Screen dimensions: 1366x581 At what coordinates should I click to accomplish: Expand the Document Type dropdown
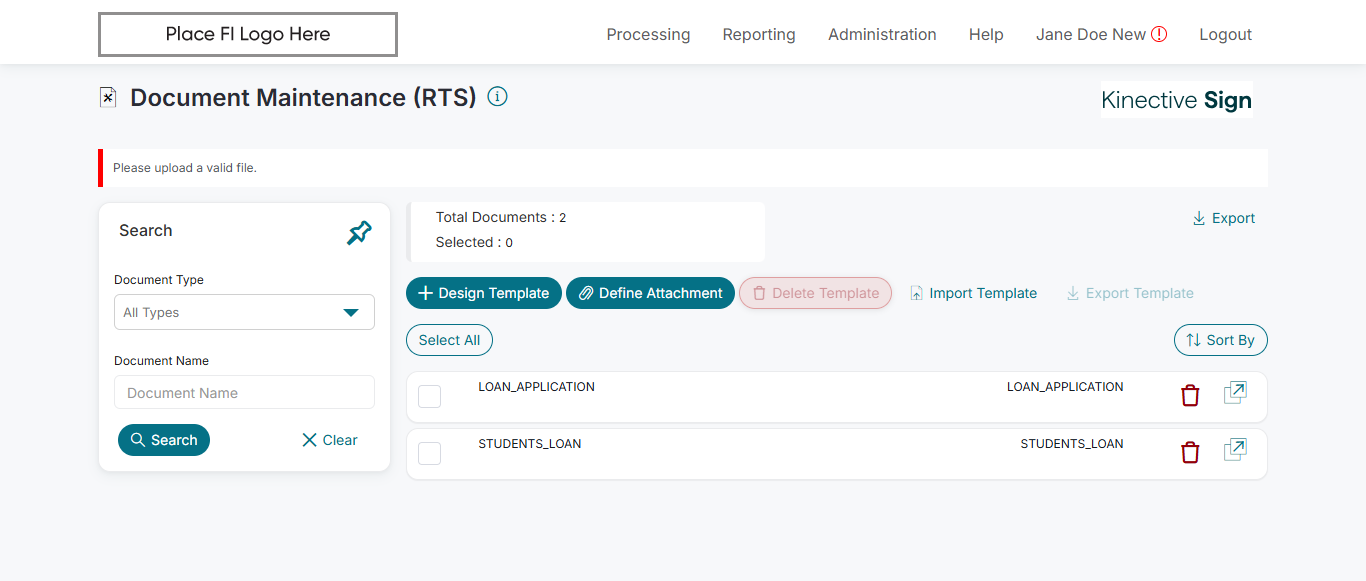[x=244, y=312]
